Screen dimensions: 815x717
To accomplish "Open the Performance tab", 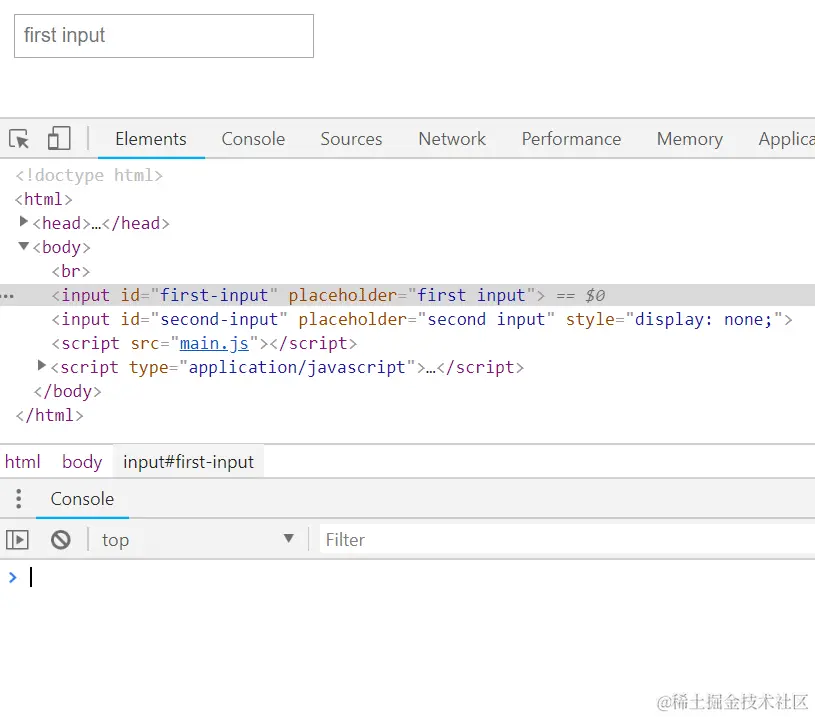I will pyautogui.click(x=571, y=139).
